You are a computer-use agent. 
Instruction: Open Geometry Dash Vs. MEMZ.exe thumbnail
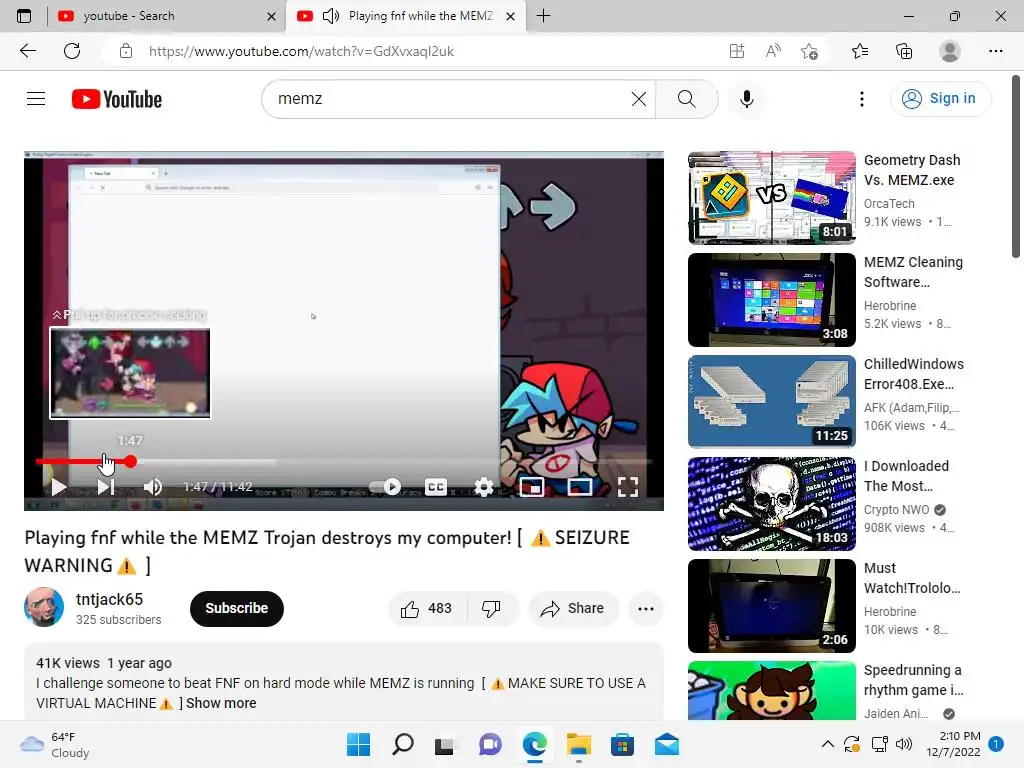pyautogui.click(x=771, y=197)
